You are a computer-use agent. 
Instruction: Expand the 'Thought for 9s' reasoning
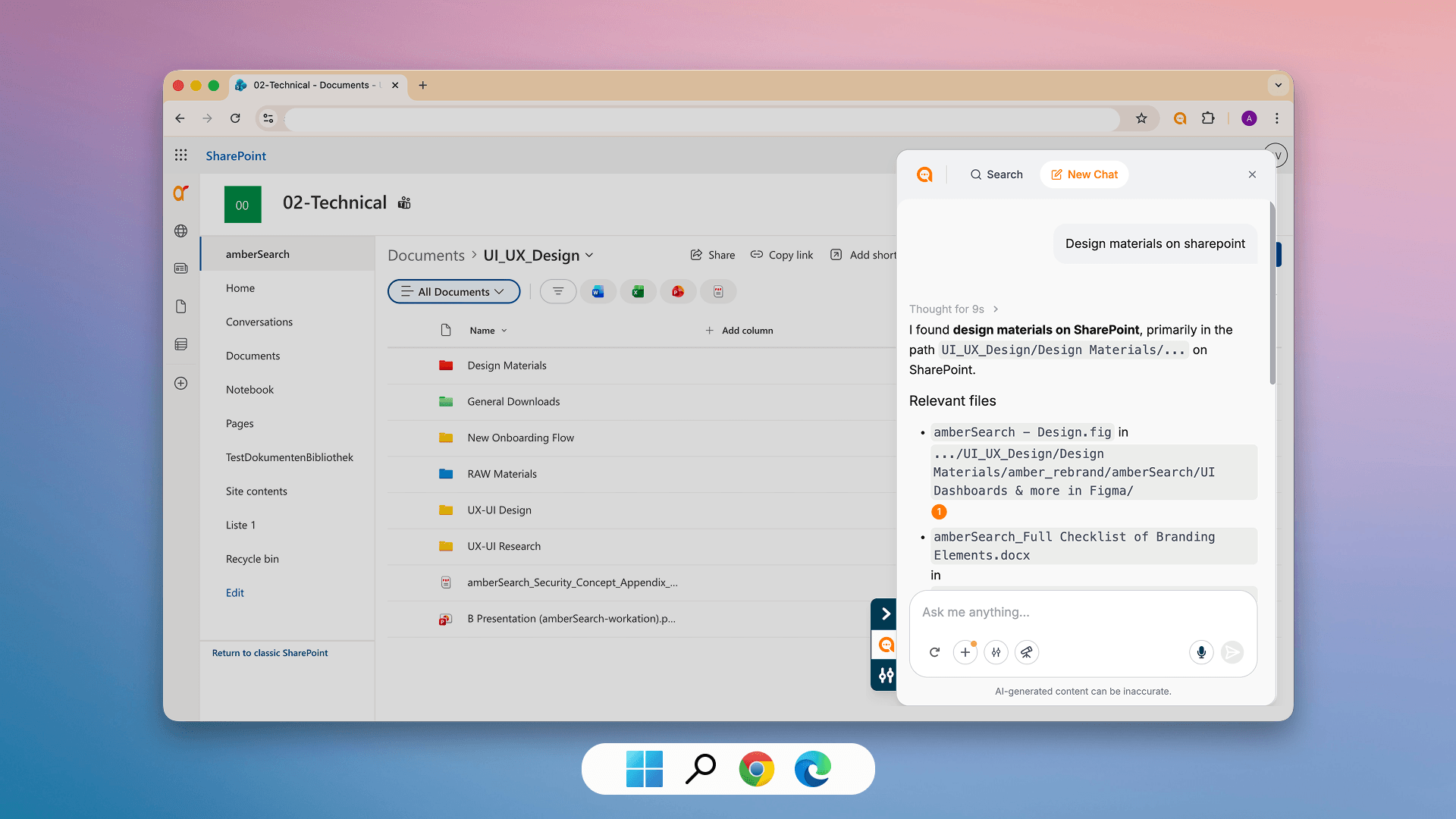tap(954, 309)
